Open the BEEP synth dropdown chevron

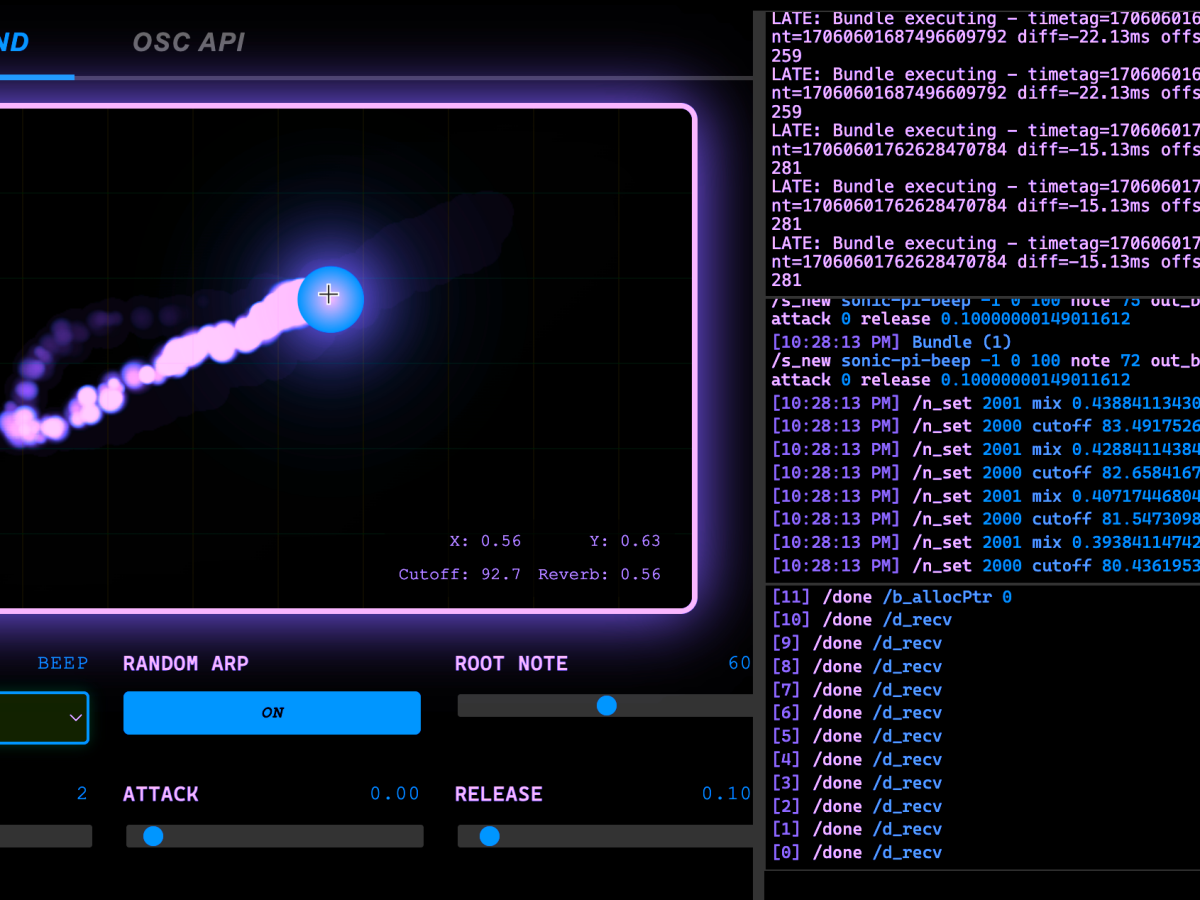(x=75, y=717)
